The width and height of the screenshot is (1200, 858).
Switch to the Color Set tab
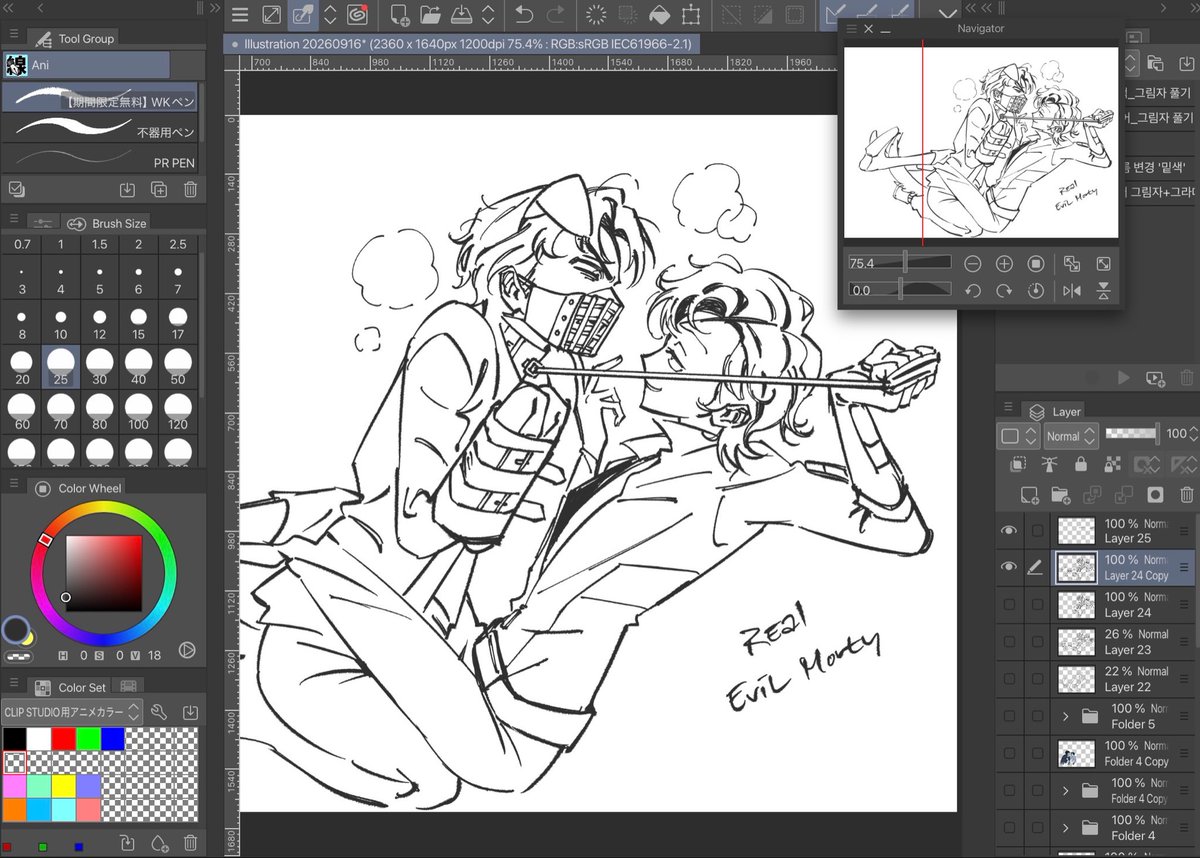tap(70, 688)
